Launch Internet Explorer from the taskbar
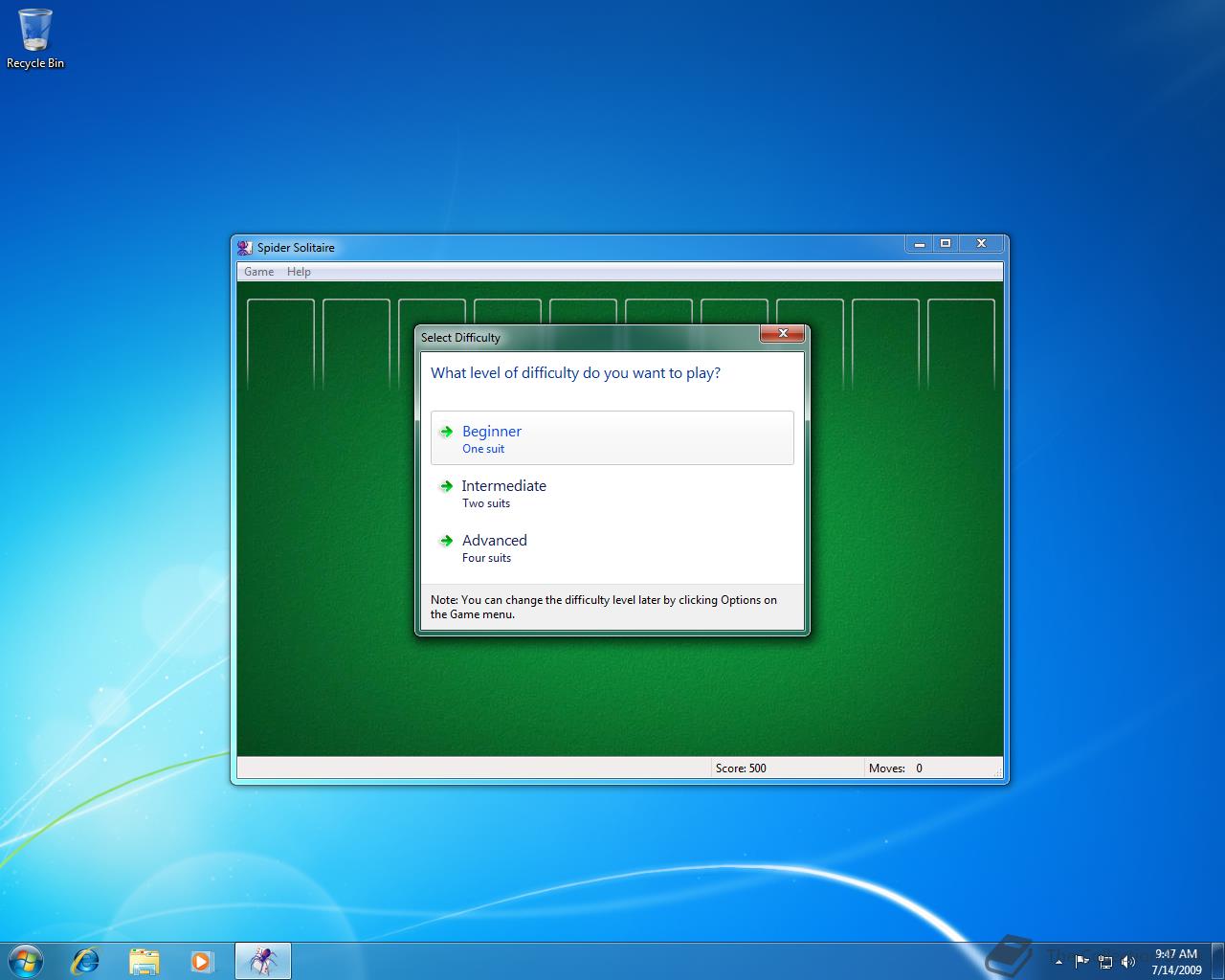The width and height of the screenshot is (1225, 980). [x=86, y=961]
